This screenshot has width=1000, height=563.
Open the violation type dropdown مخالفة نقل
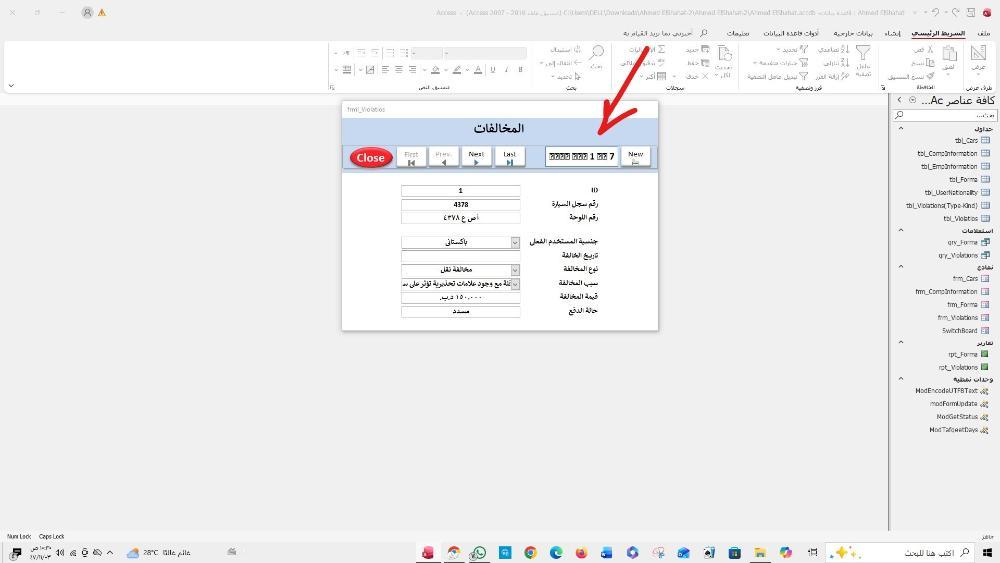515,270
